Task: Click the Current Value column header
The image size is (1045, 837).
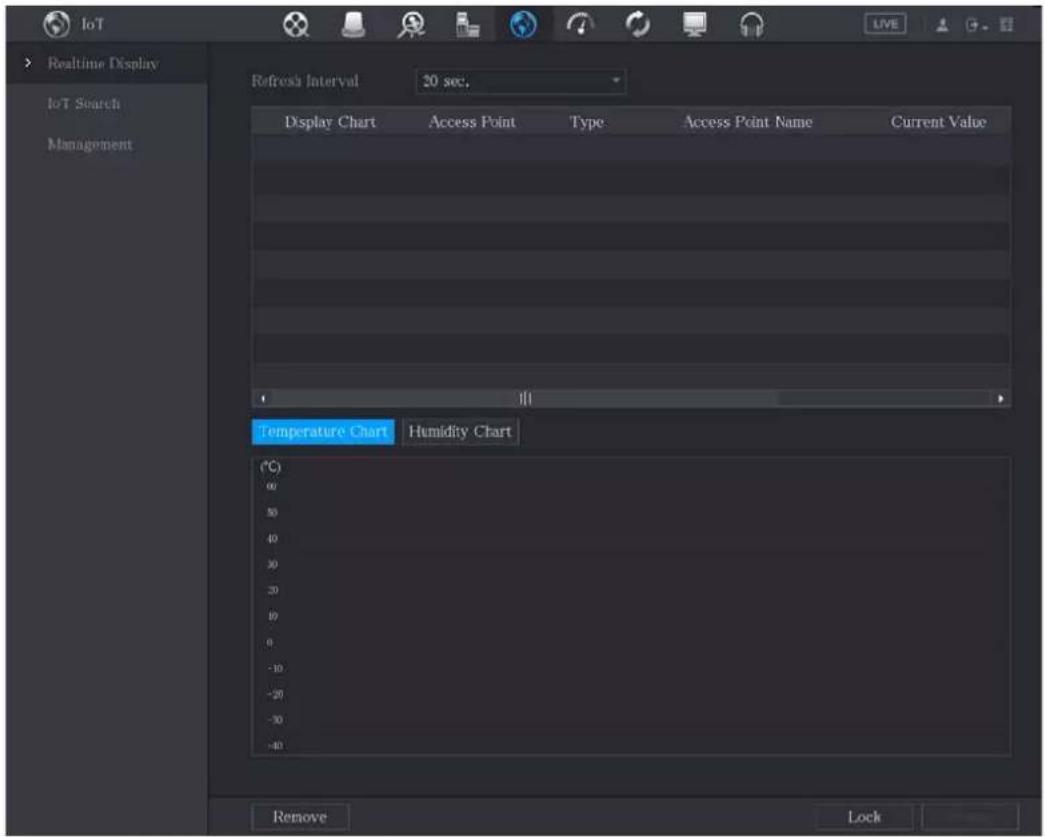Action: pos(938,122)
